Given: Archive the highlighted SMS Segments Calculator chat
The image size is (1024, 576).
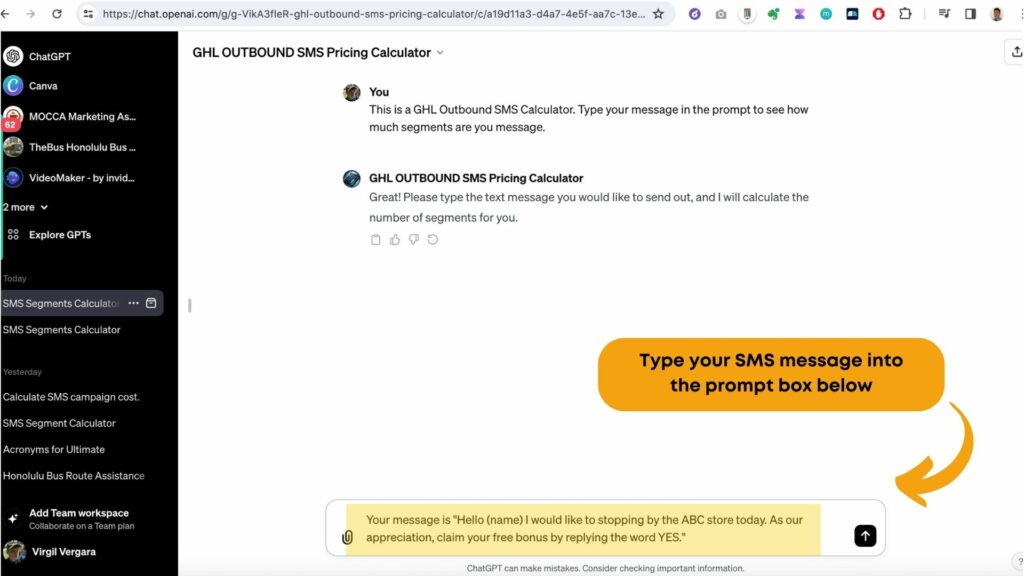Looking at the screenshot, I should (x=151, y=303).
